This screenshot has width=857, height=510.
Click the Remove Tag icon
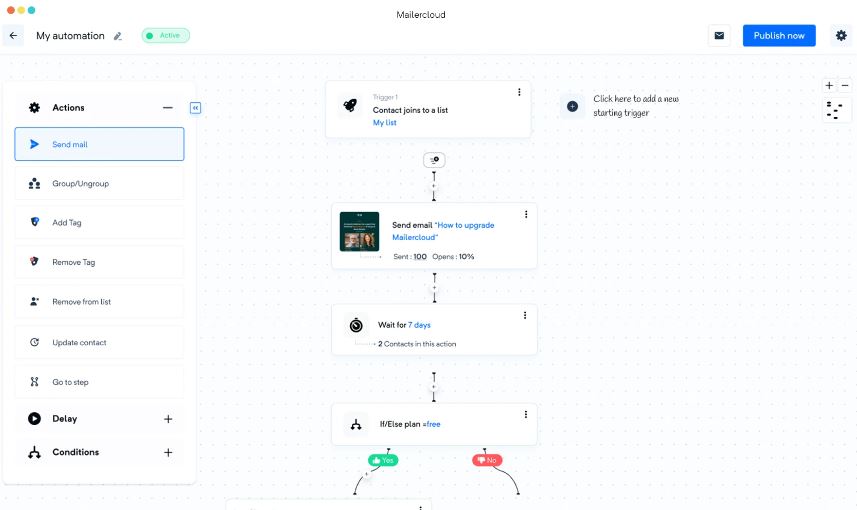[34, 261]
